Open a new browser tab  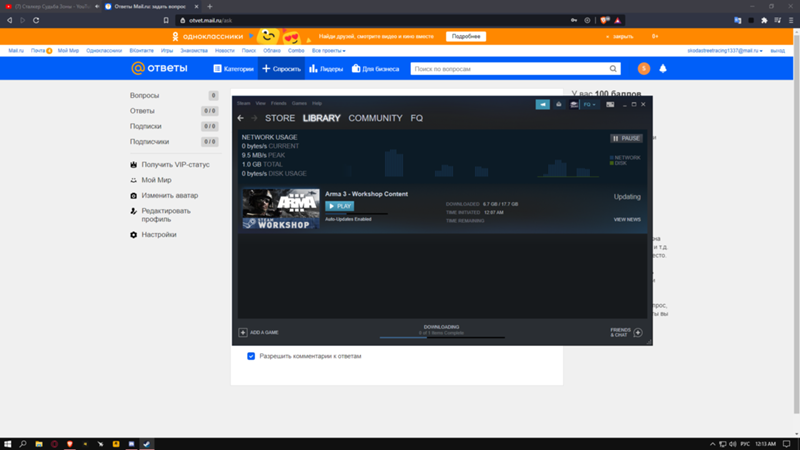point(210,7)
